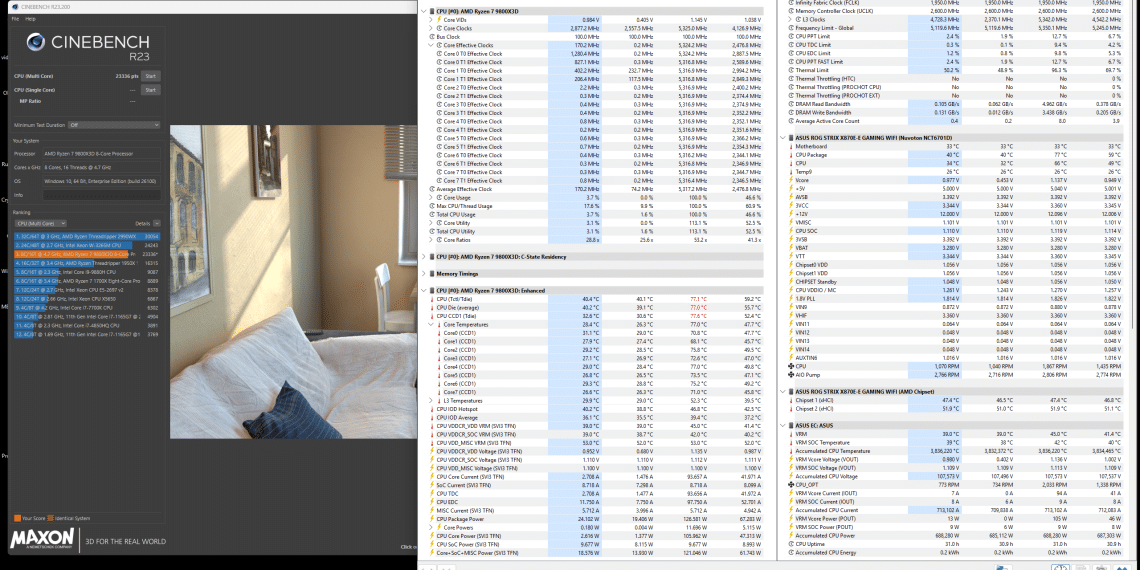Click the thermometer icon beside Motherboard

(790, 146)
